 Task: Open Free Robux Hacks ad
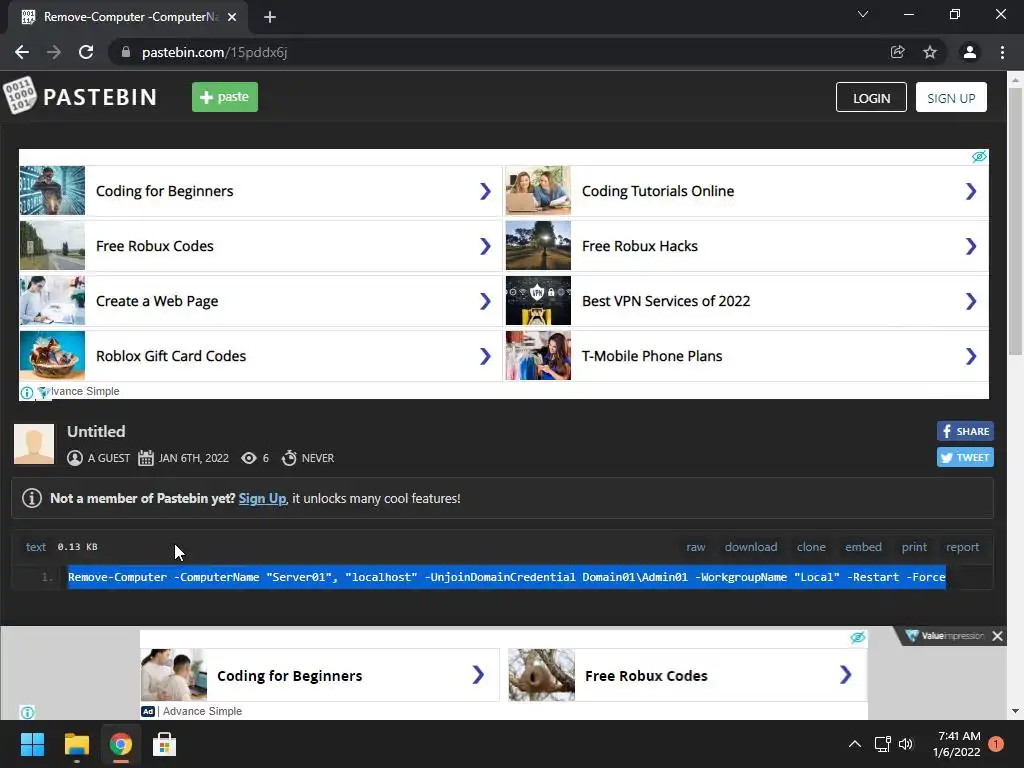[746, 246]
